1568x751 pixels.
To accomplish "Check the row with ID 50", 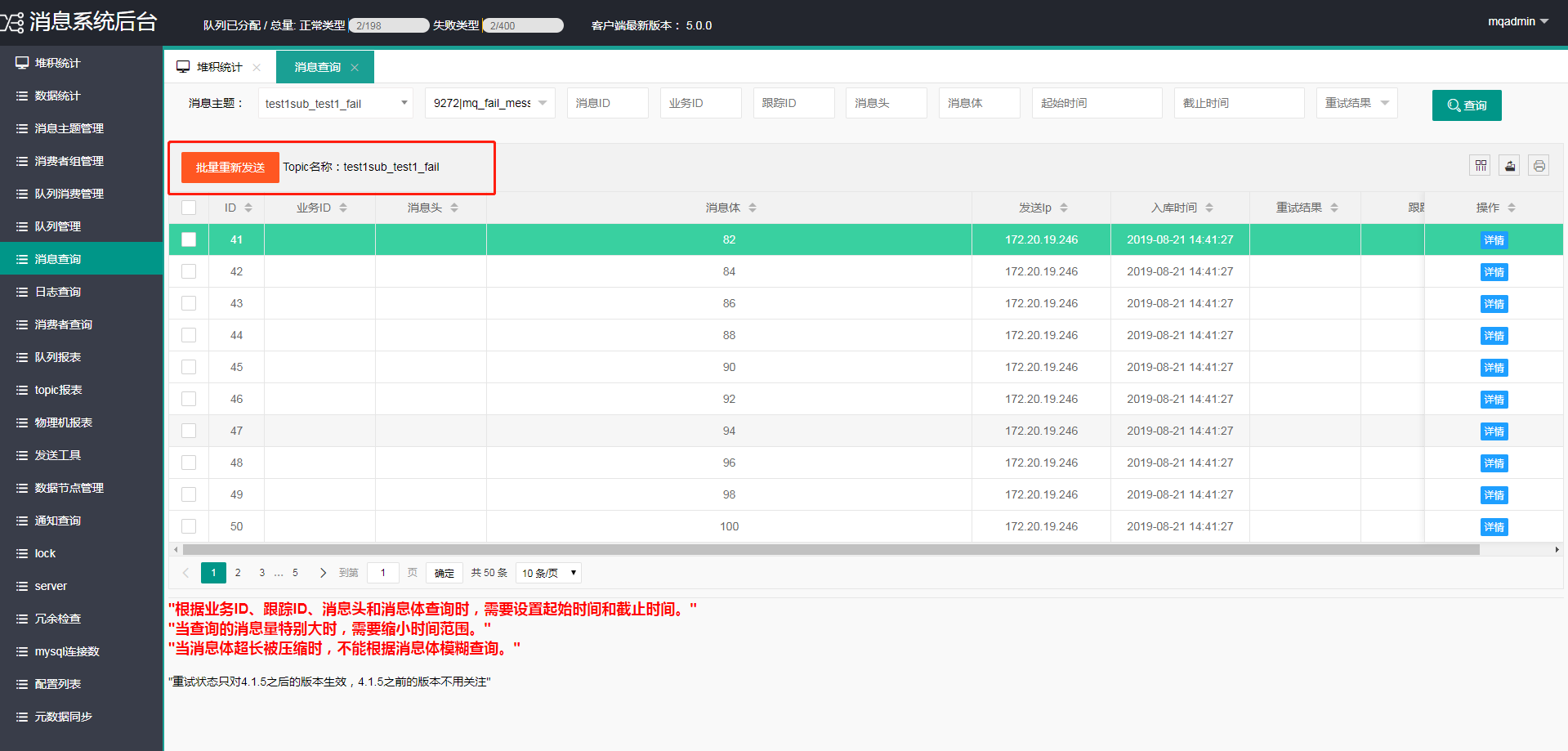I will [x=189, y=526].
